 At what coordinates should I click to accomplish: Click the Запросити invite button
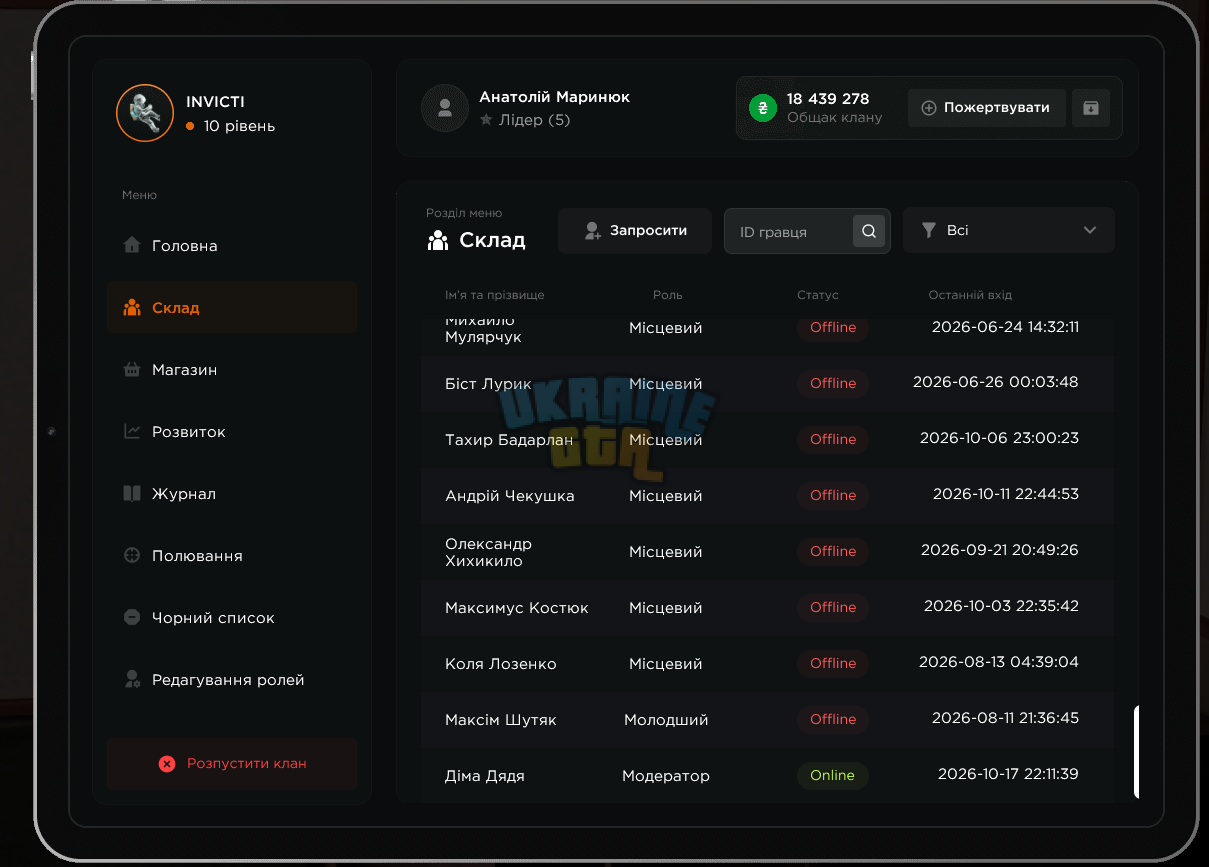pos(635,230)
